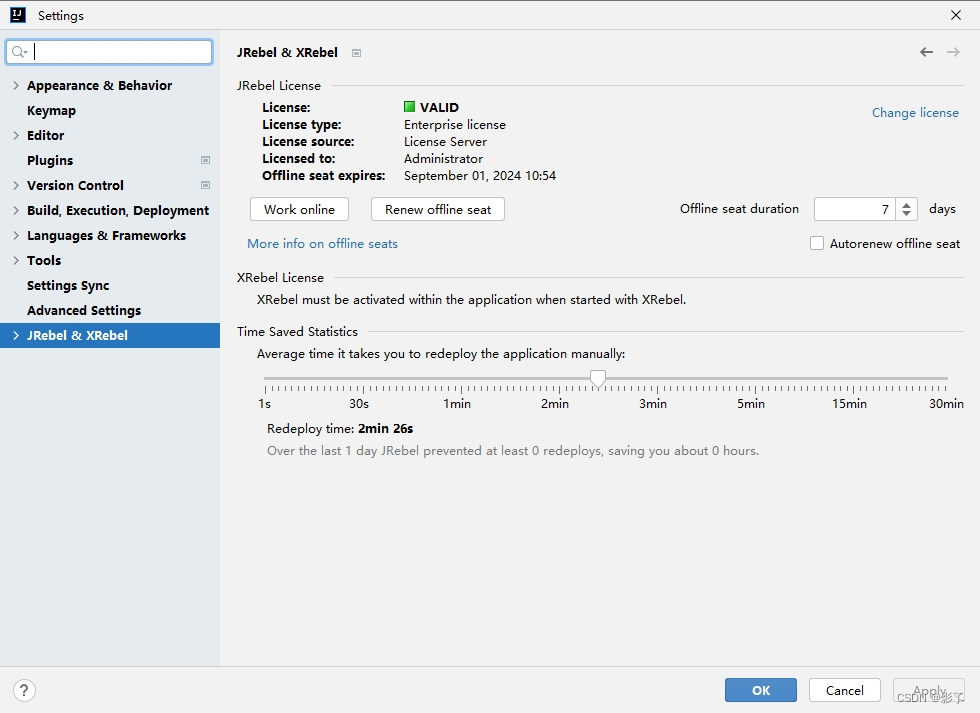Click the project-level marker next to Plugins
The height and width of the screenshot is (713, 980).
pos(205,161)
